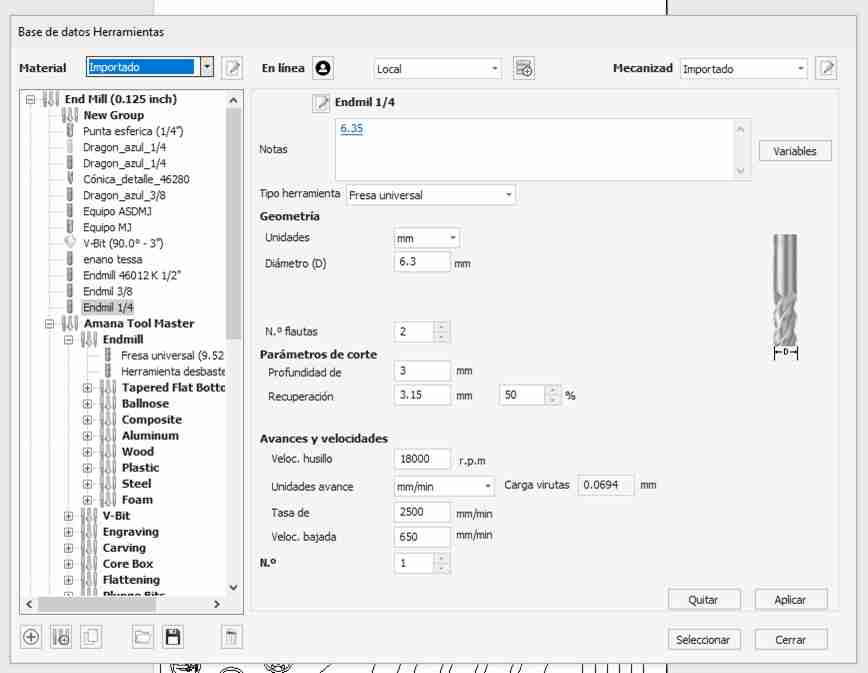
Task: Expand the Foam group
Action: pos(87,500)
